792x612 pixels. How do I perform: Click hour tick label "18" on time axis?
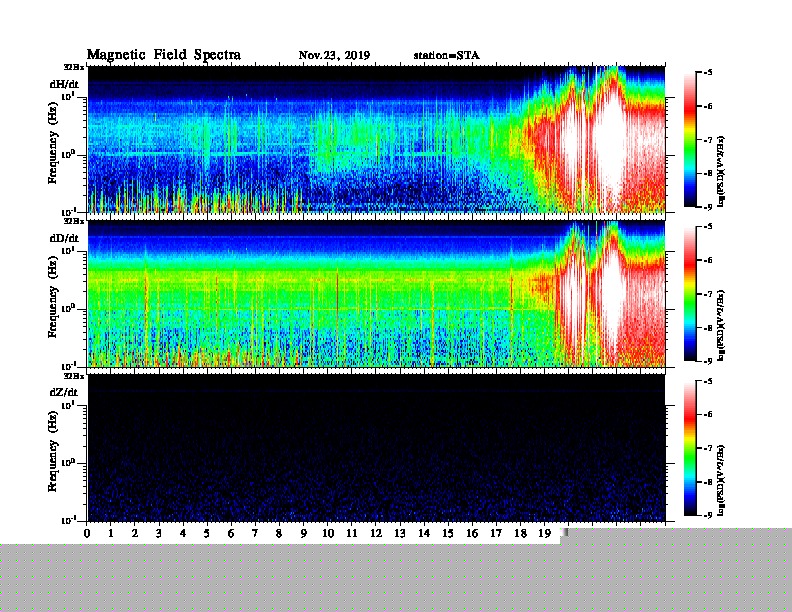tap(520, 533)
